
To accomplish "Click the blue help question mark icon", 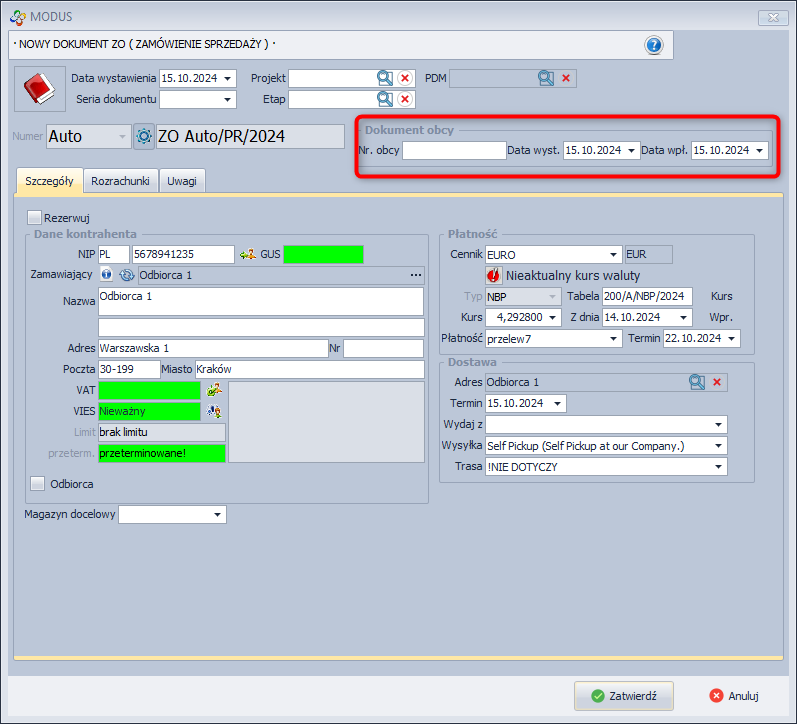I will tap(654, 45).
